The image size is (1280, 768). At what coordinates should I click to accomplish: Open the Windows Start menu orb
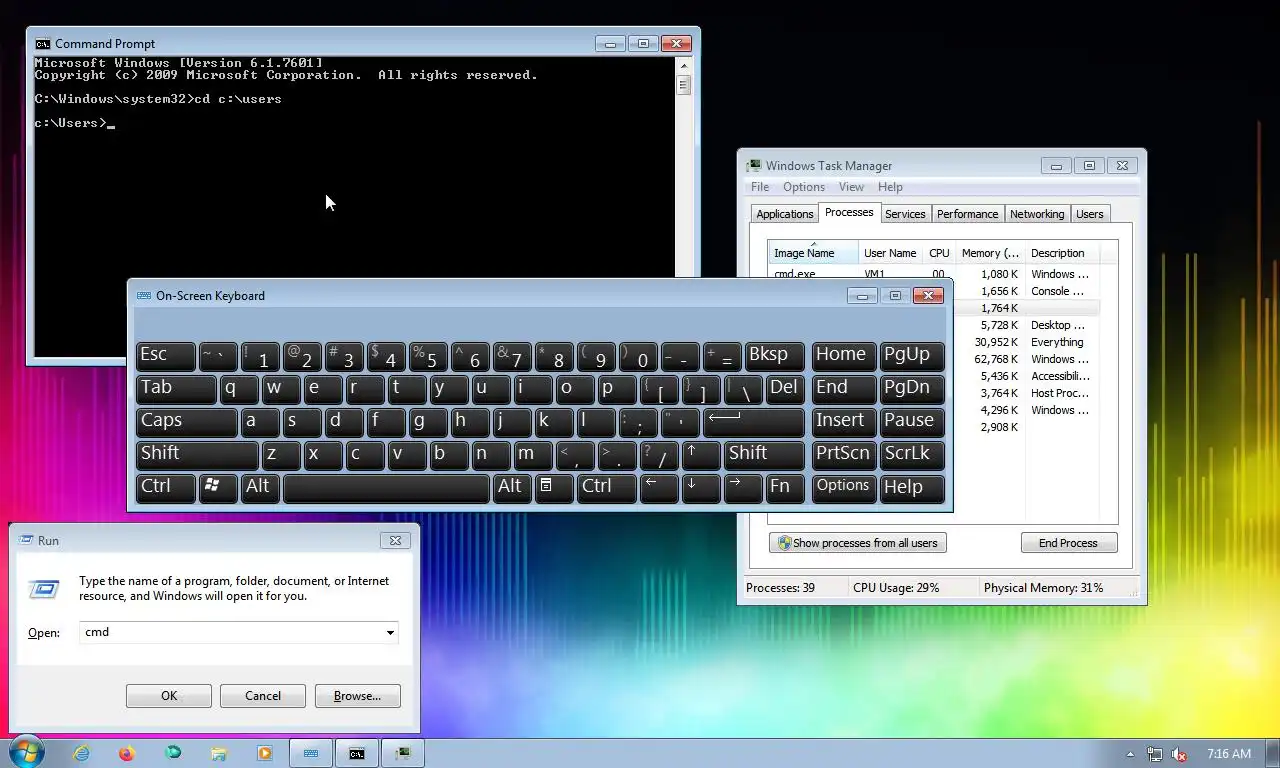tap(25, 753)
